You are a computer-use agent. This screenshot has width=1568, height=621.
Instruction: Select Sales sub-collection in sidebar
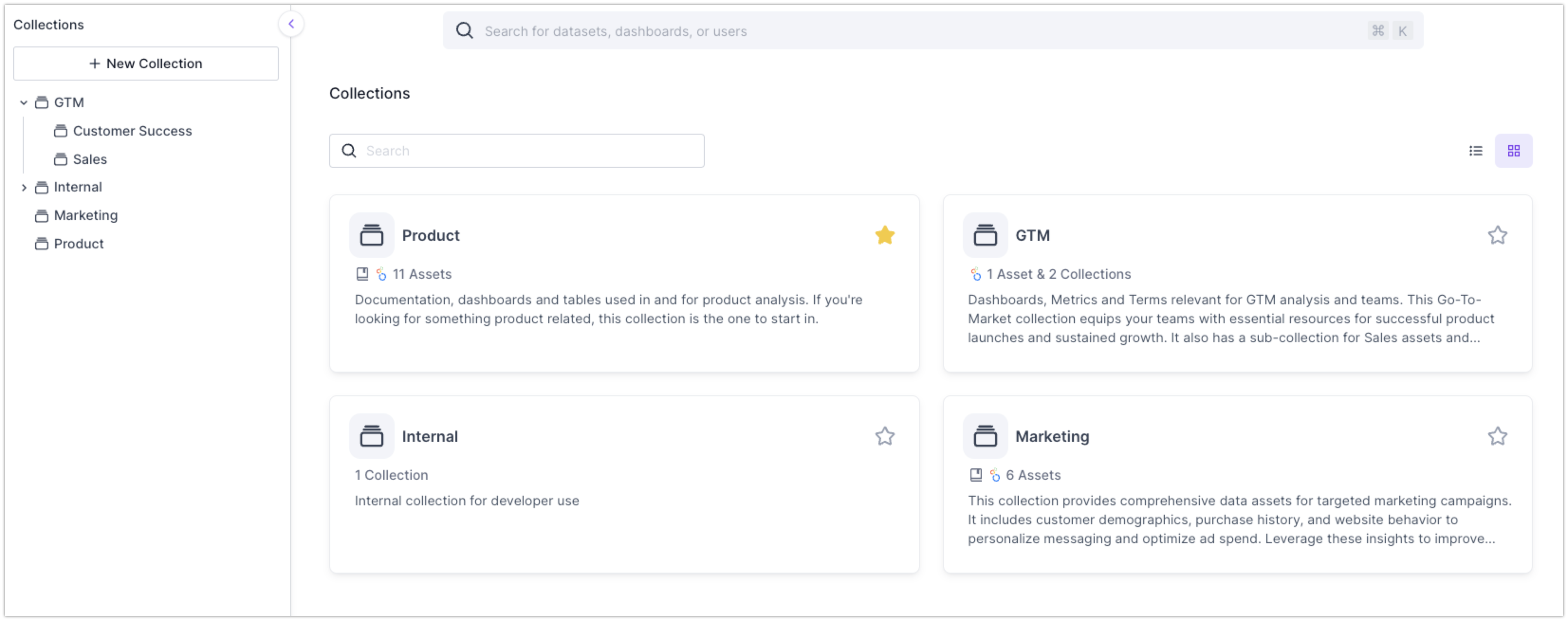pyautogui.click(x=90, y=159)
